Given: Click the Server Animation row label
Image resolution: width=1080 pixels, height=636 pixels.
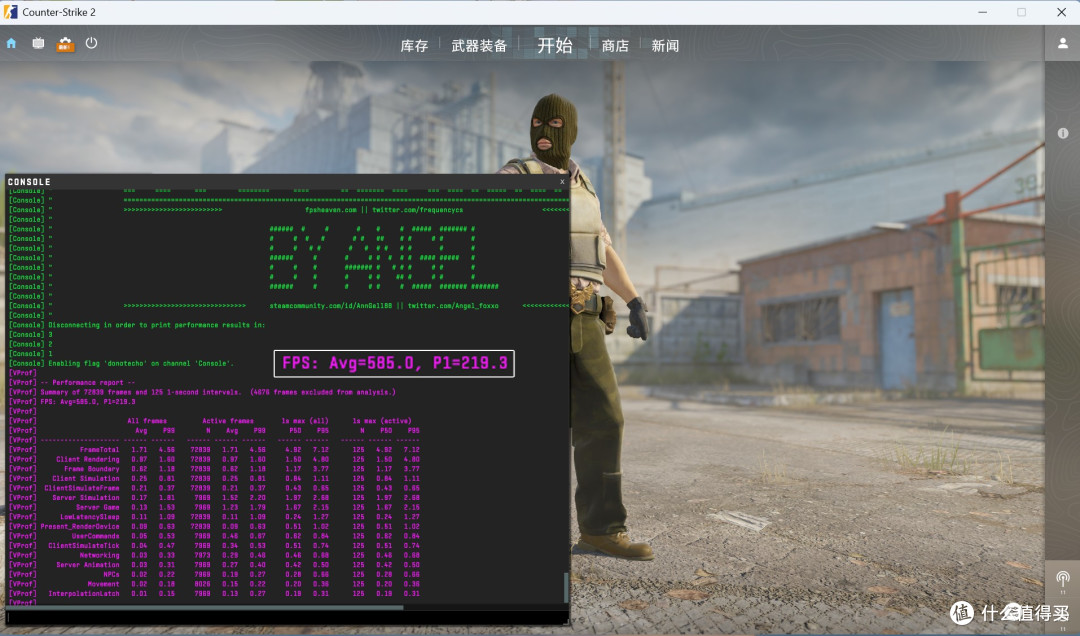Looking at the screenshot, I should (x=87, y=566).
